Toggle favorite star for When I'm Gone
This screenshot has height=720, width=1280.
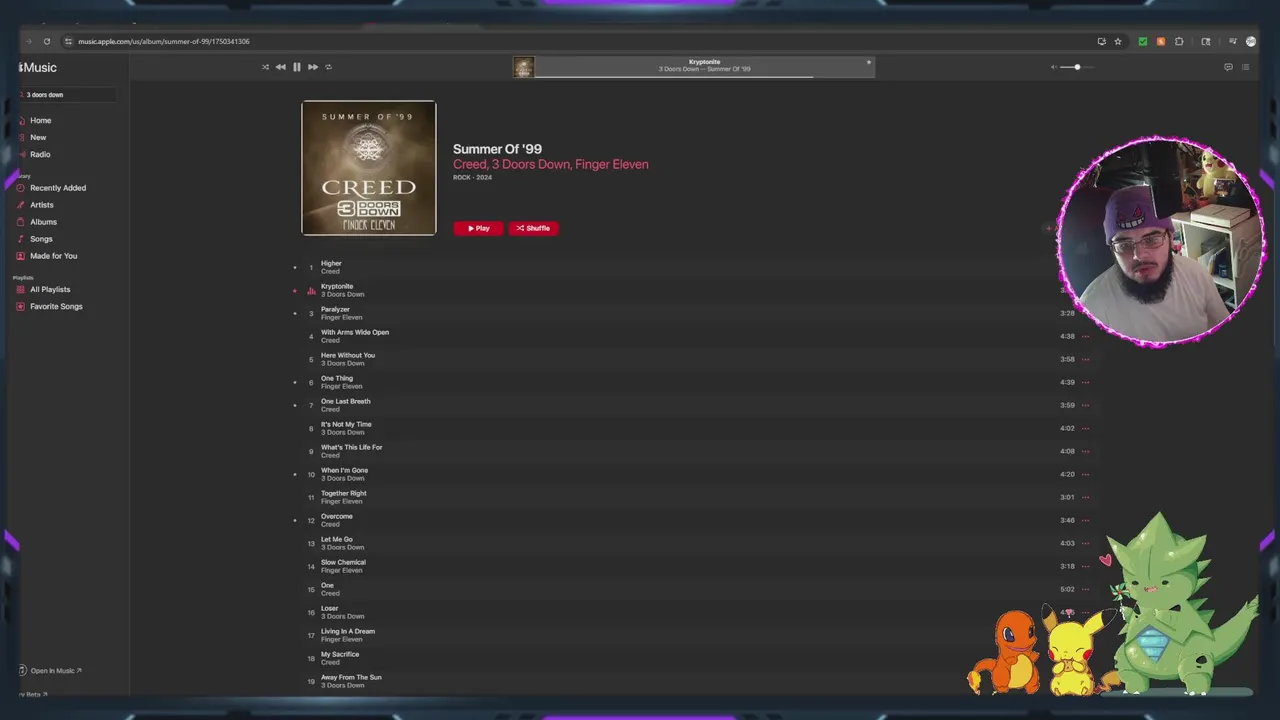click(x=295, y=475)
